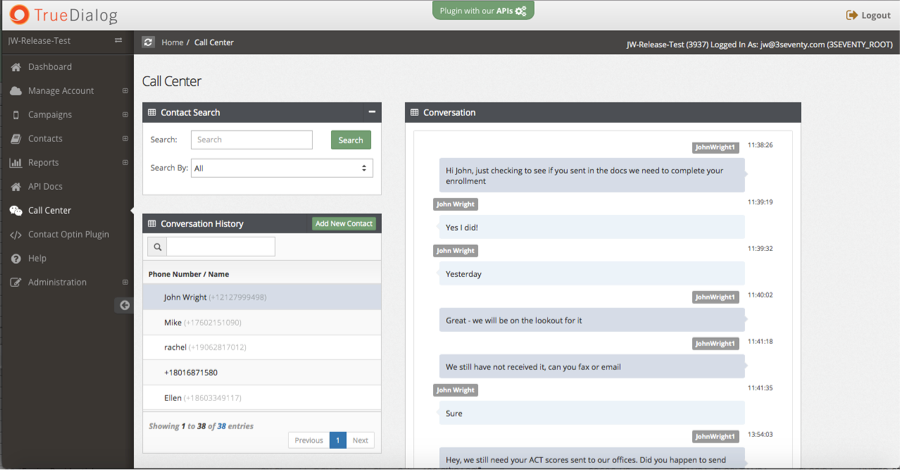
Task: Select the John Wright conversation row
Action: click(x=262, y=297)
